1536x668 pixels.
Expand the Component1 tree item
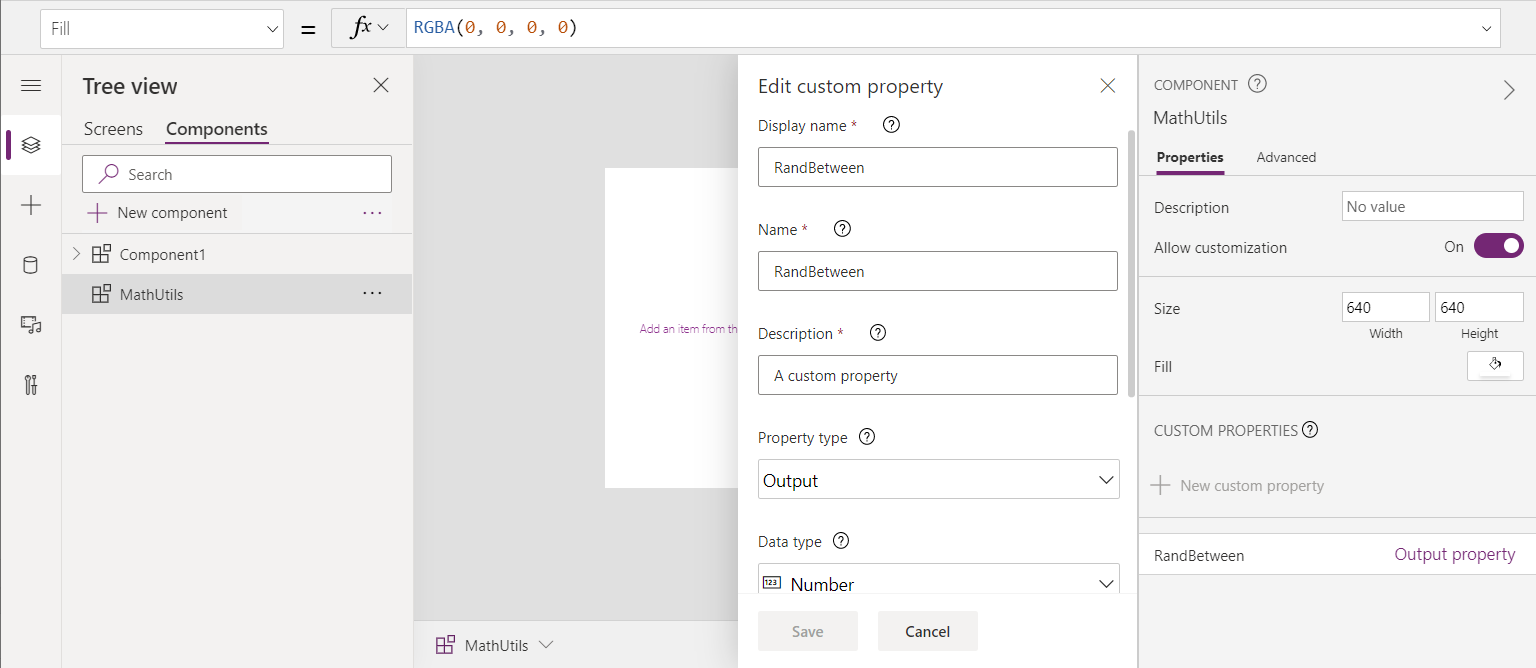76,254
